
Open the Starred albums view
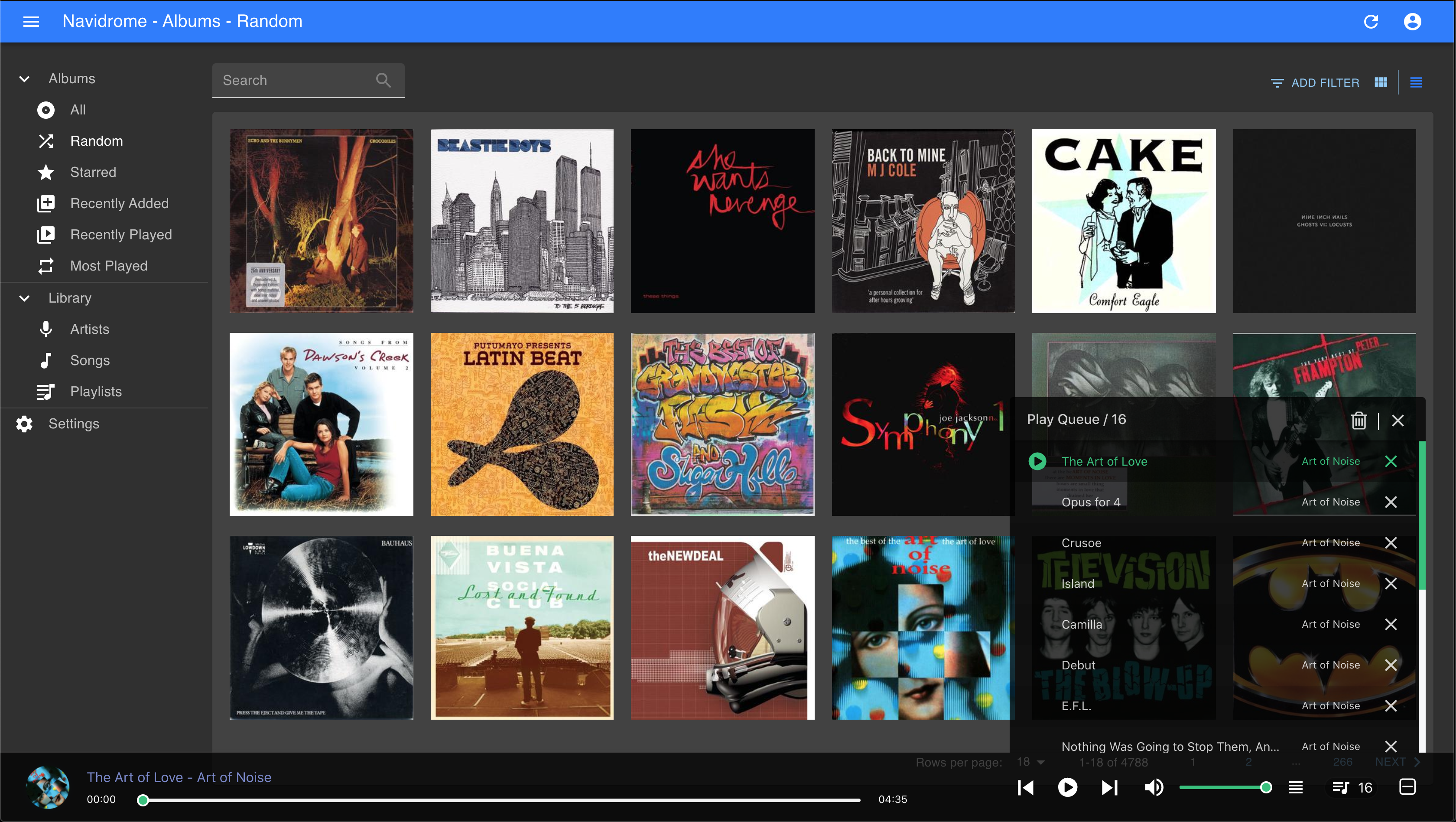click(93, 172)
